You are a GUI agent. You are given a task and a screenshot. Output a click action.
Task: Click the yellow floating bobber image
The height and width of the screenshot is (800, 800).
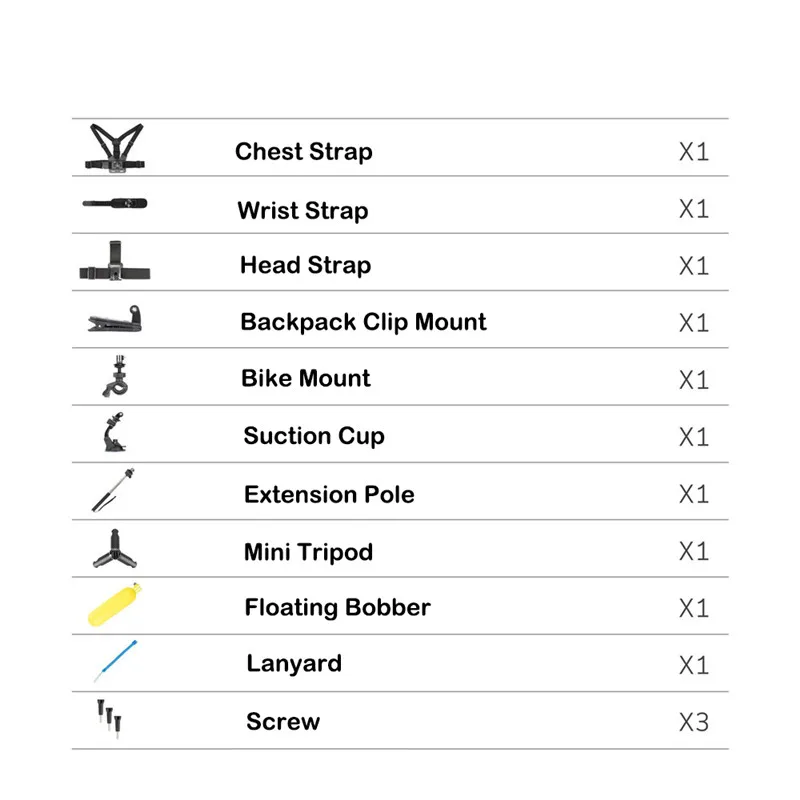coord(115,604)
